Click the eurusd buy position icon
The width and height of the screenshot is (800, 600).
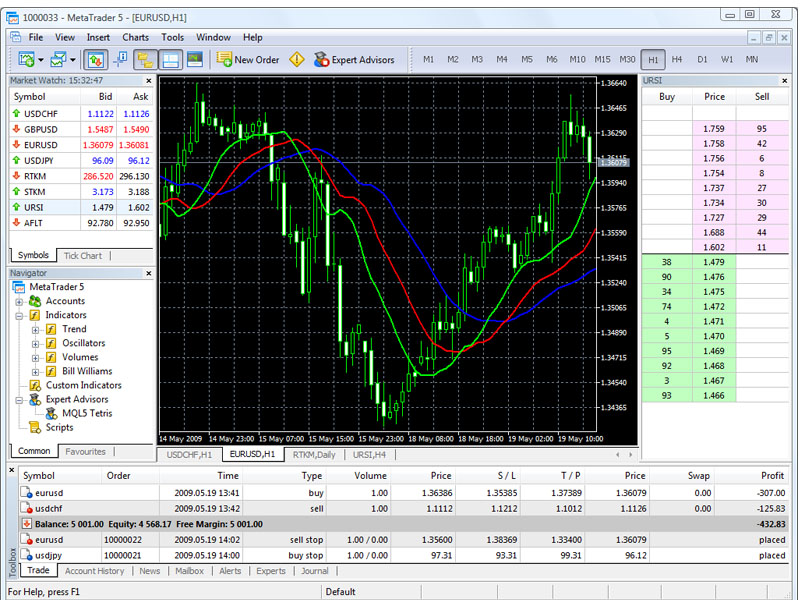click(27, 493)
